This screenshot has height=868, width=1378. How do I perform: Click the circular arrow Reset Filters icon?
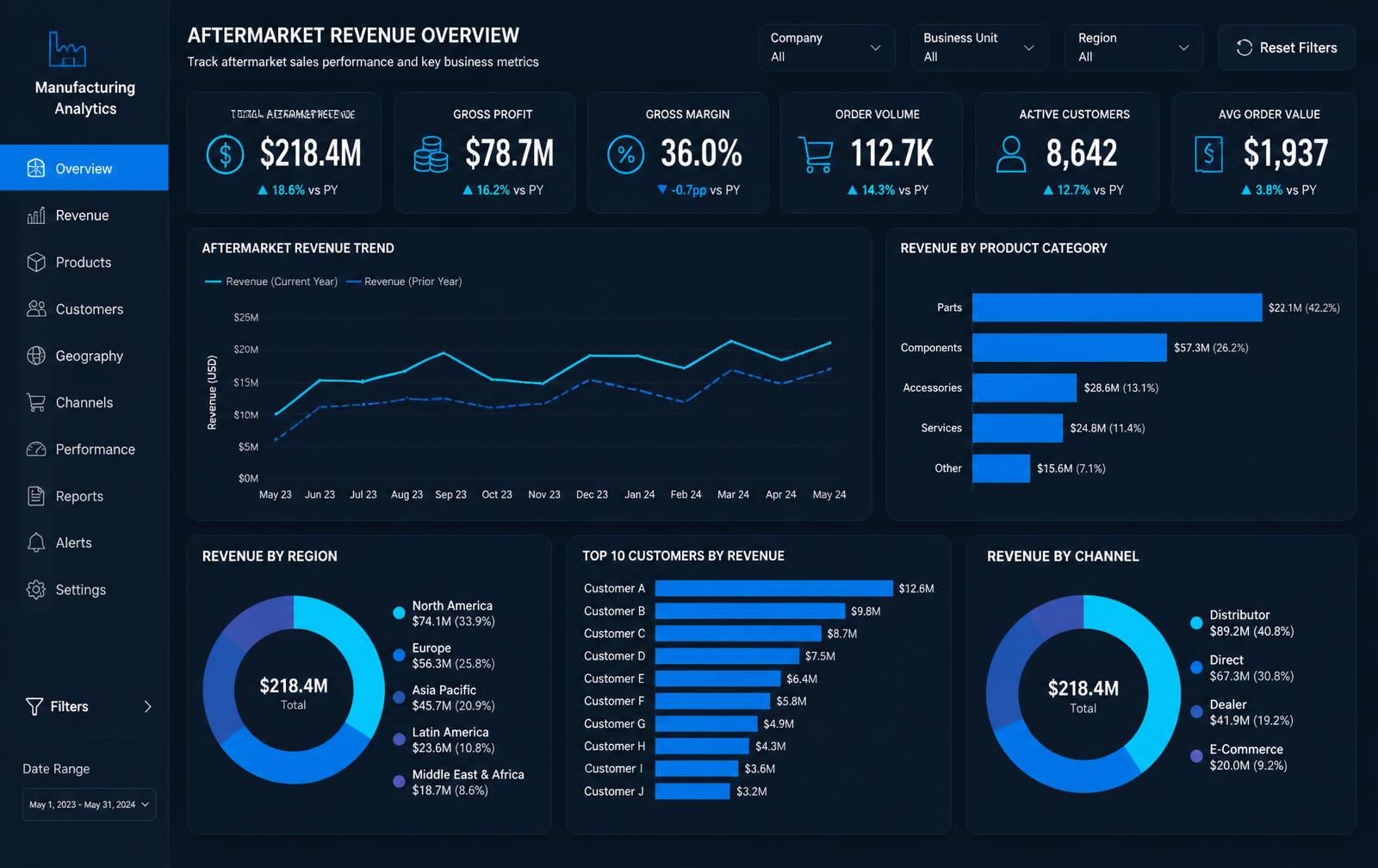1245,47
